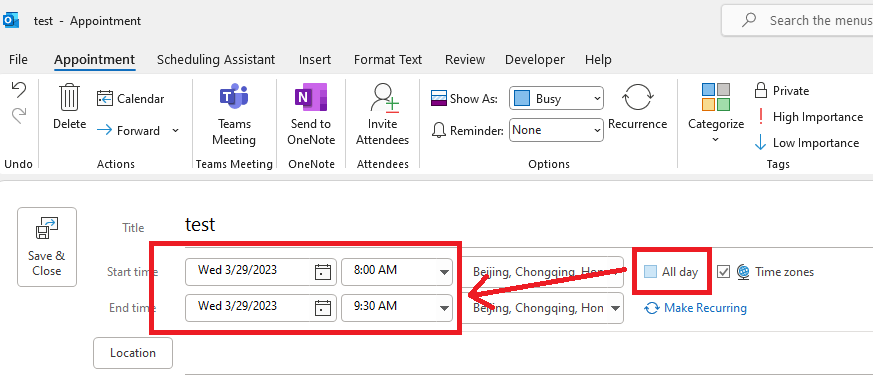Open the Reminder None dropdown

click(x=556, y=130)
